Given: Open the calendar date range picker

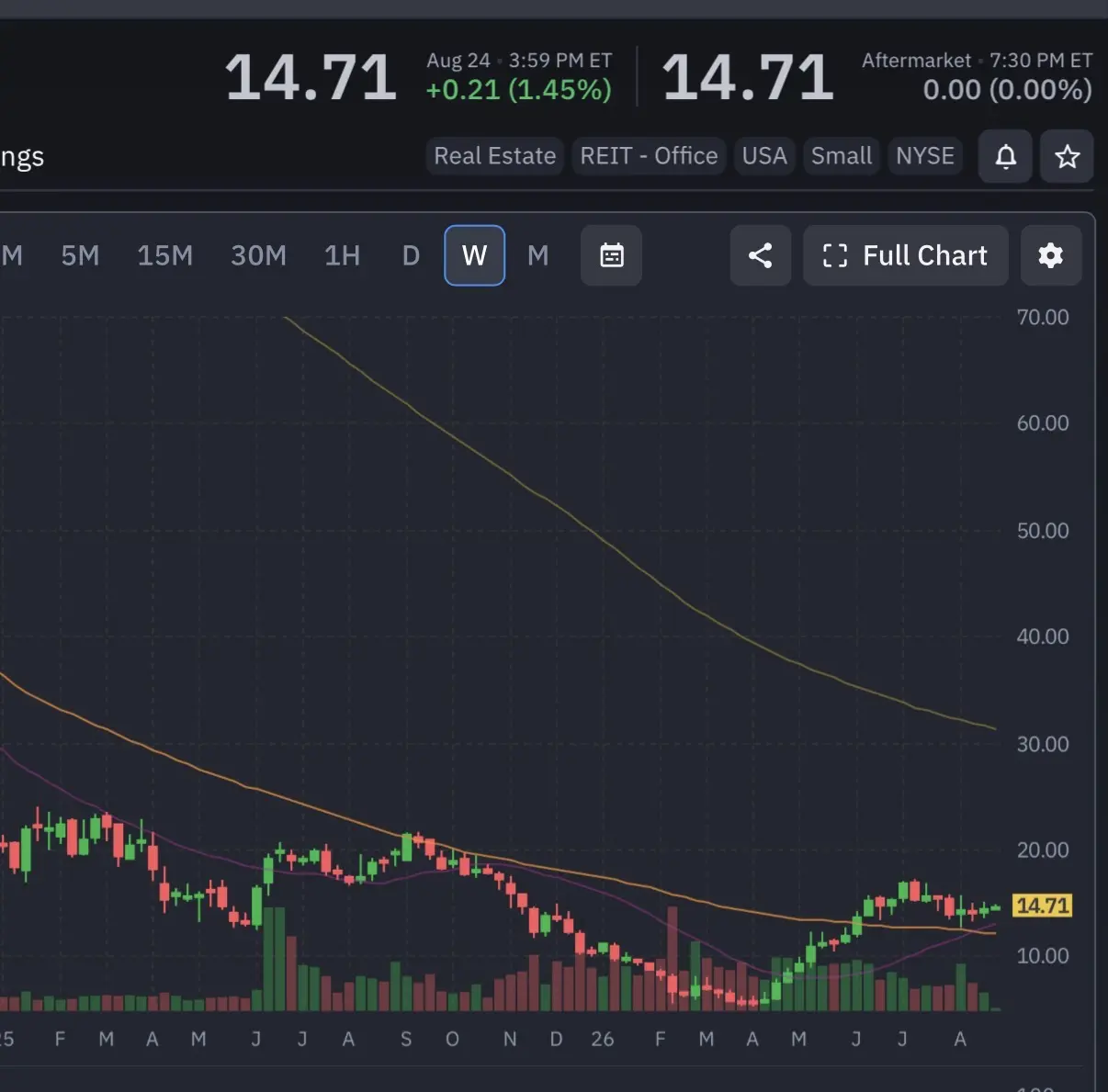Looking at the screenshot, I should (x=611, y=255).
